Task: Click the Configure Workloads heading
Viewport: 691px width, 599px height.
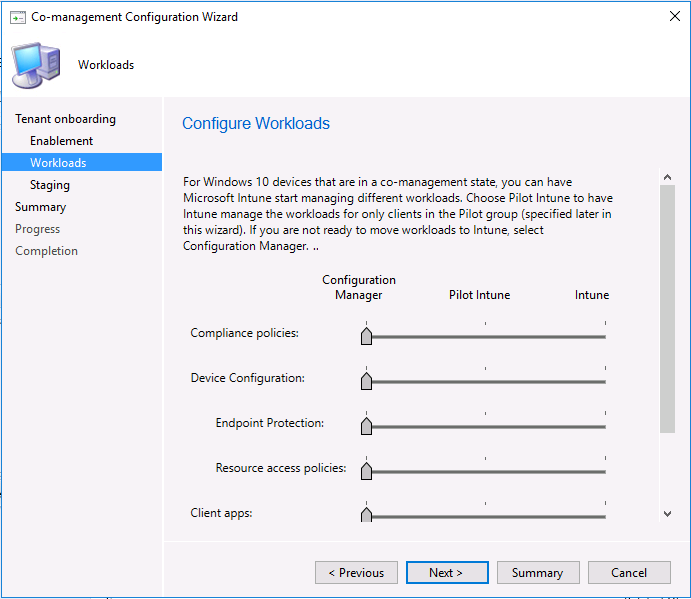Action: pos(256,123)
